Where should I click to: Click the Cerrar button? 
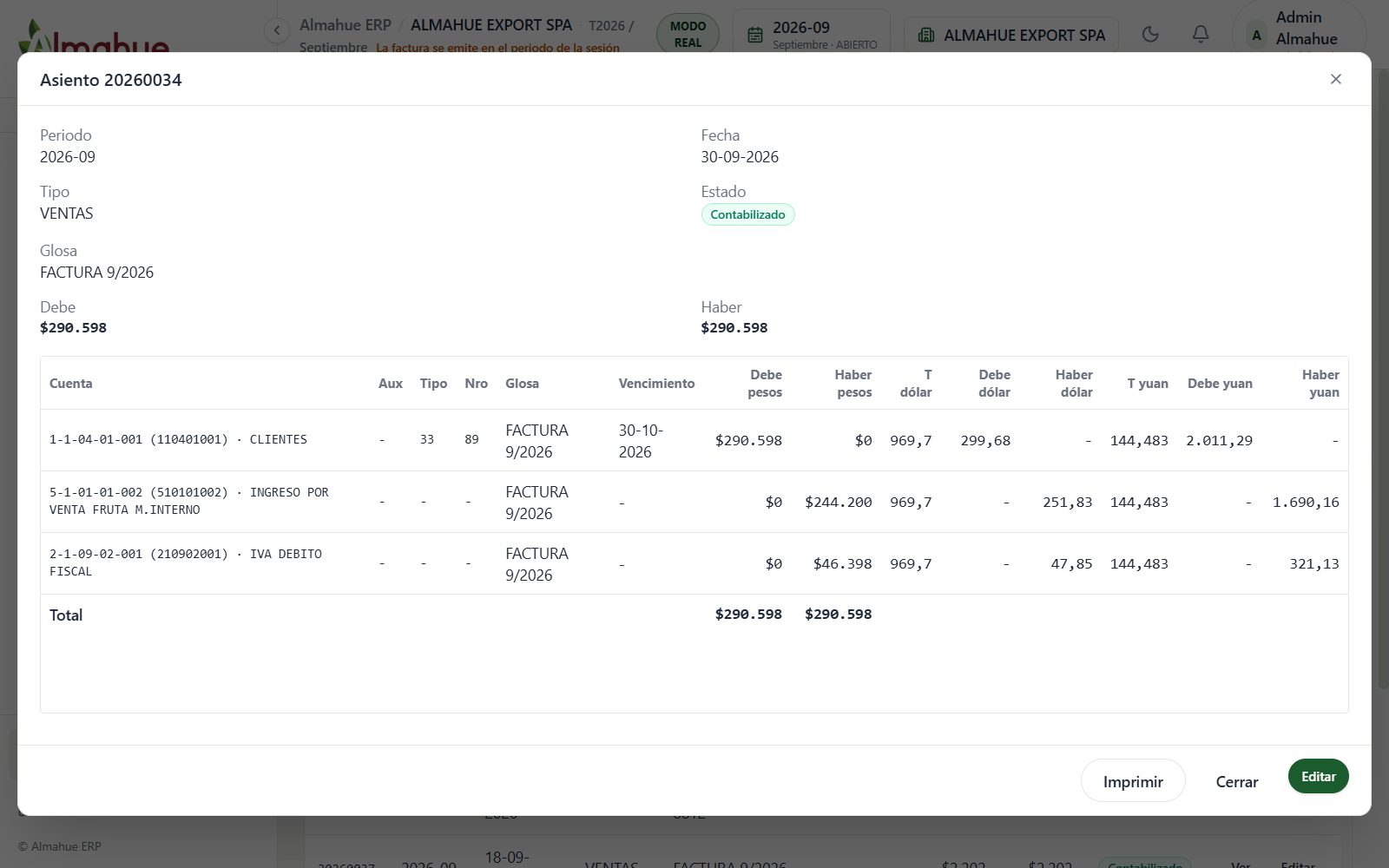pyautogui.click(x=1236, y=781)
